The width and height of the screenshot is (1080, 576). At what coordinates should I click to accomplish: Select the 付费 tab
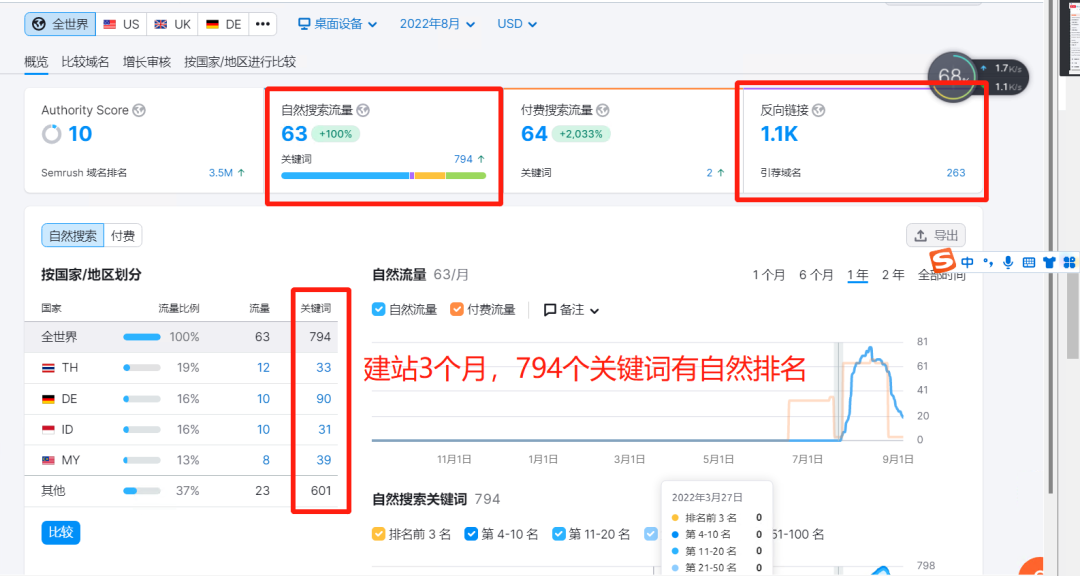click(123, 235)
